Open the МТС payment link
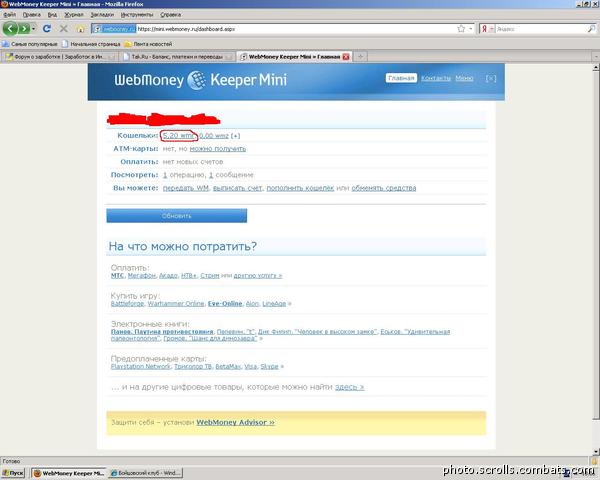Screen dimensions: 600x480 [117, 276]
